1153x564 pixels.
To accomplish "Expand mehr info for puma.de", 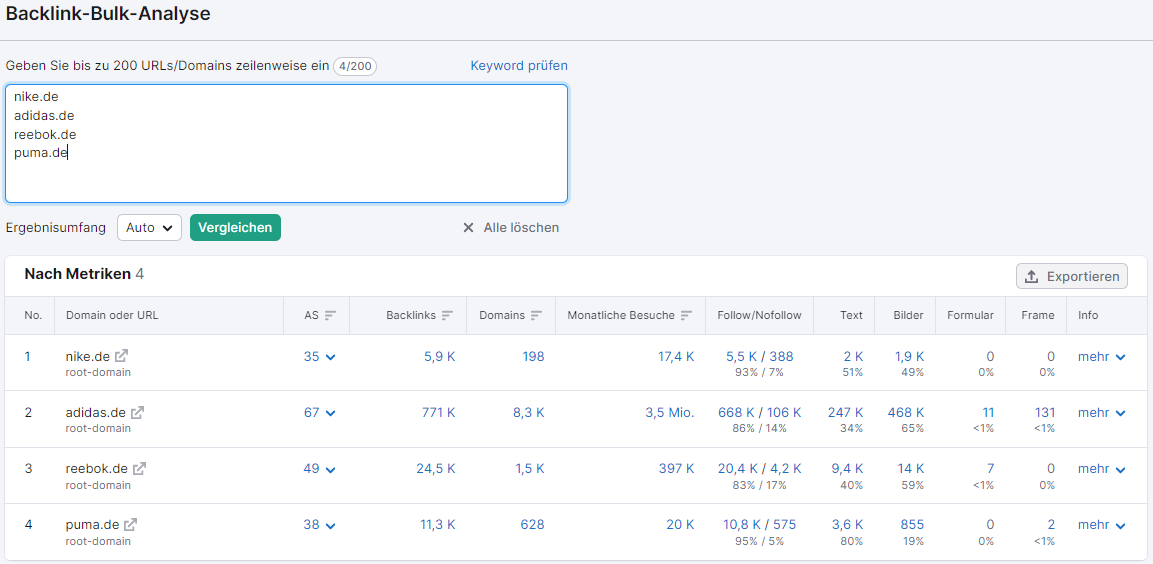I will [x=1102, y=525].
